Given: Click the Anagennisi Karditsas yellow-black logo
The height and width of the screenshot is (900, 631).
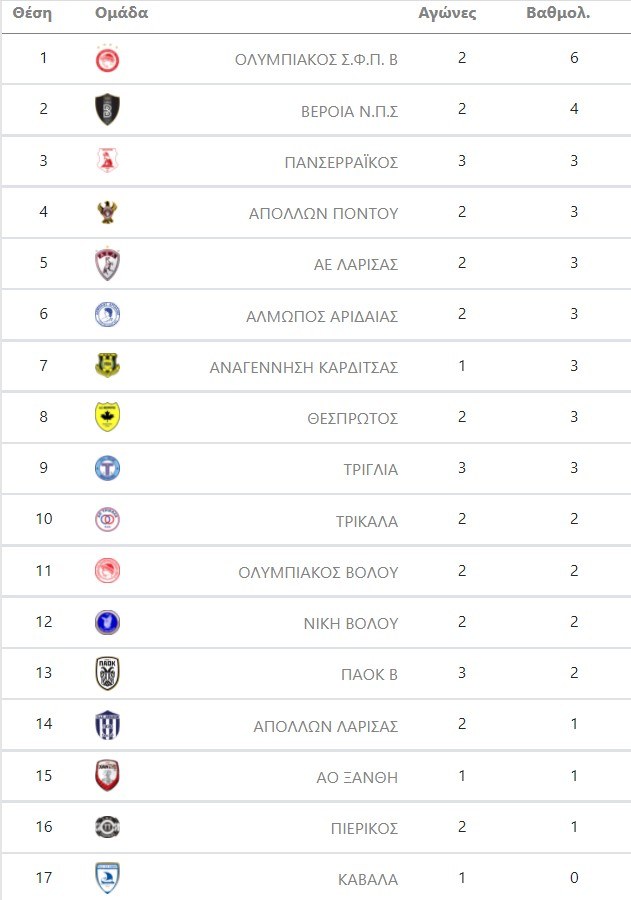Looking at the screenshot, I should (x=107, y=366).
